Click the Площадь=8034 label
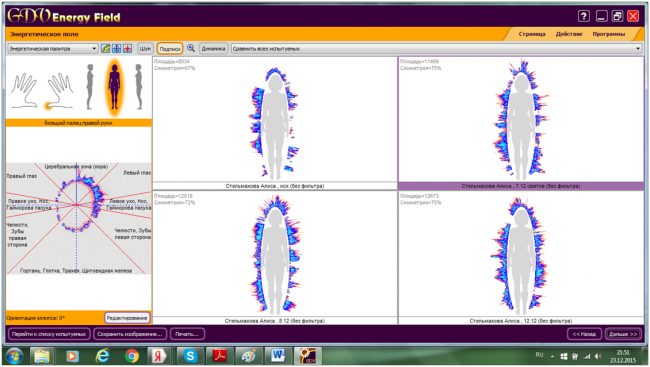The height and width of the screenshot is (367, 650). [172, 61]
